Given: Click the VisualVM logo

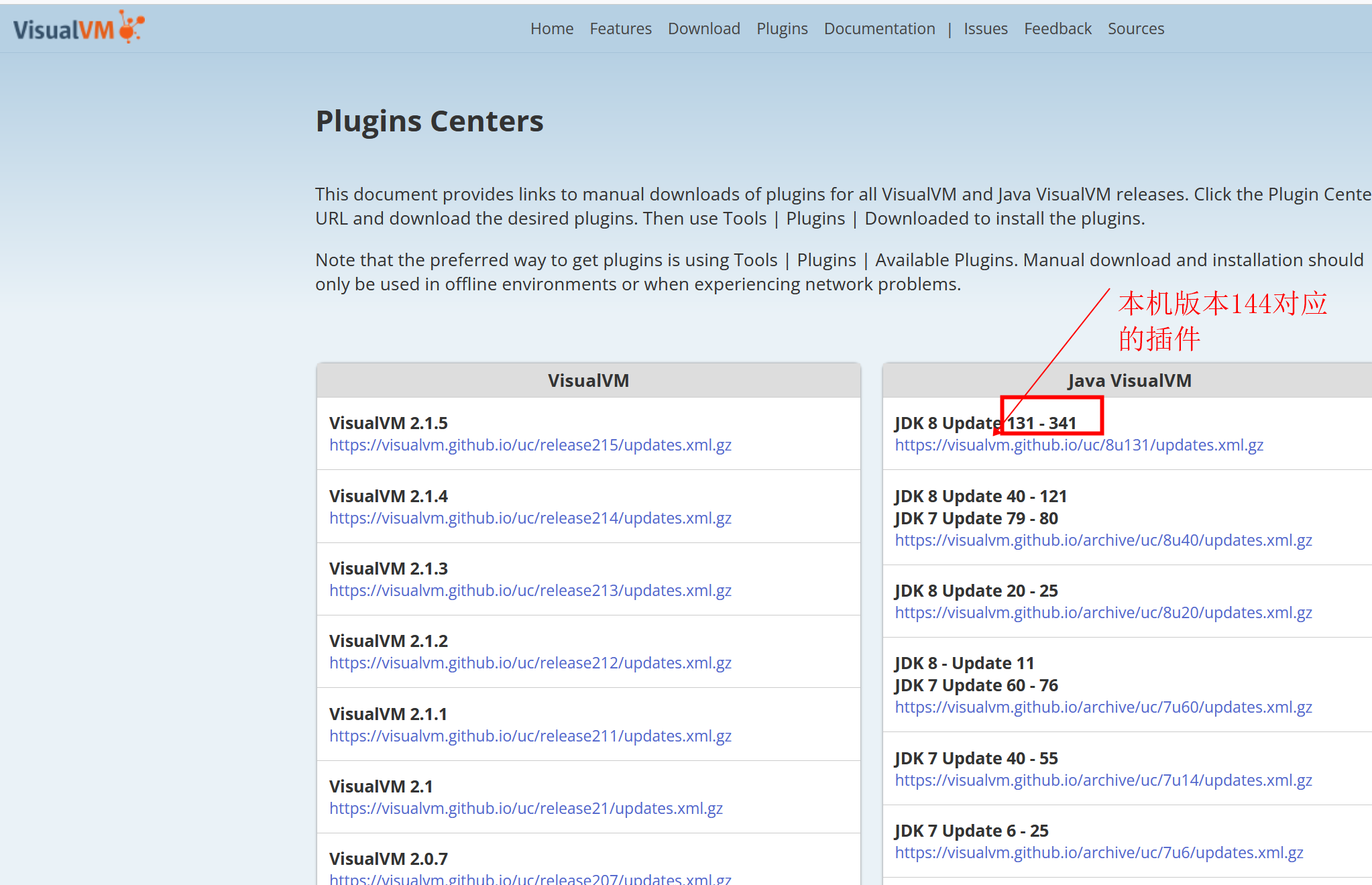Looking at the screenshot, I should pos(78,27).
